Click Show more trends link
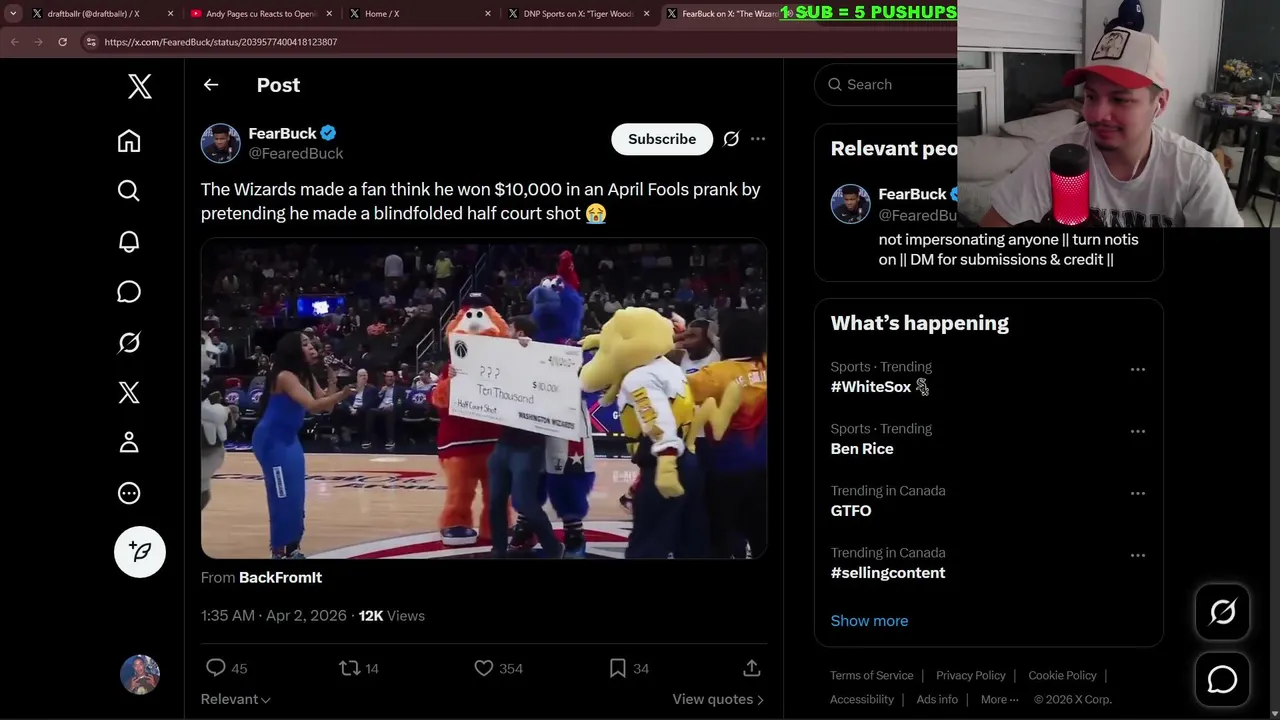 (869, 621)
